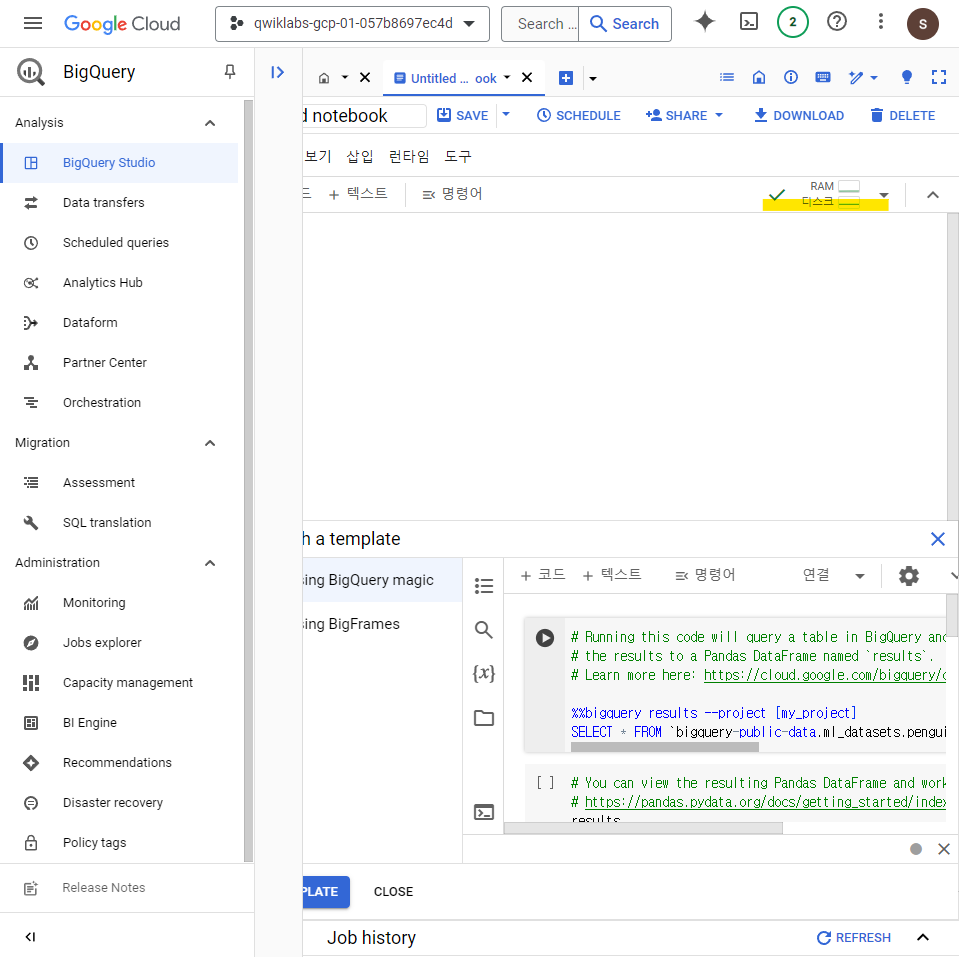The image size is (959, 957).
Task: Expand the Job history panel
Action: click(x=923, y=937)
